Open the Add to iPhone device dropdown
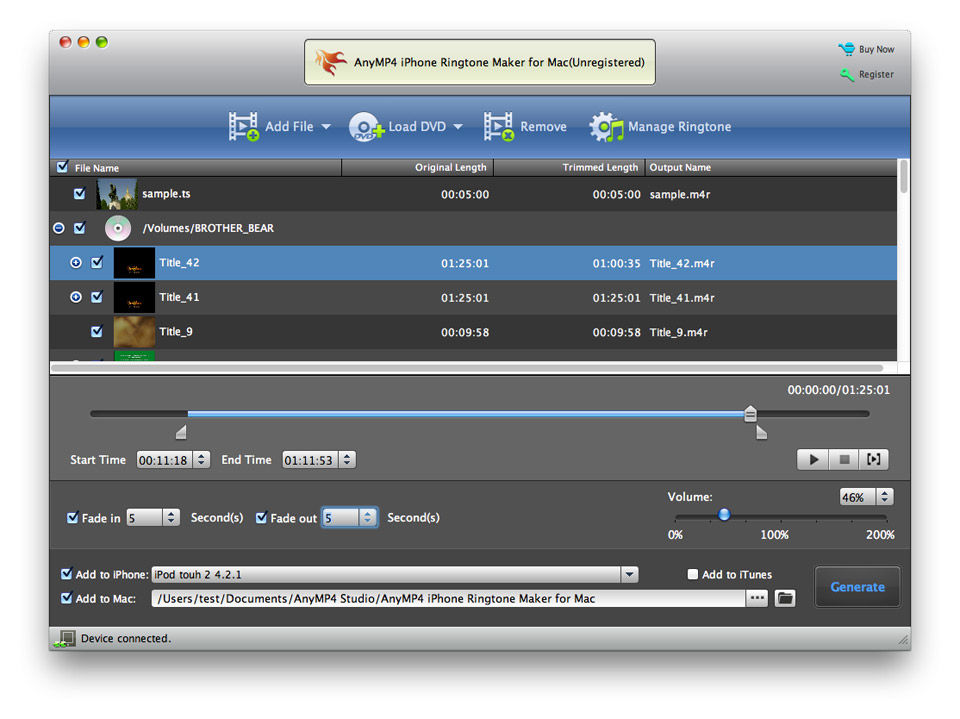This screenshot has height=719, width=960. coord(629,574)
